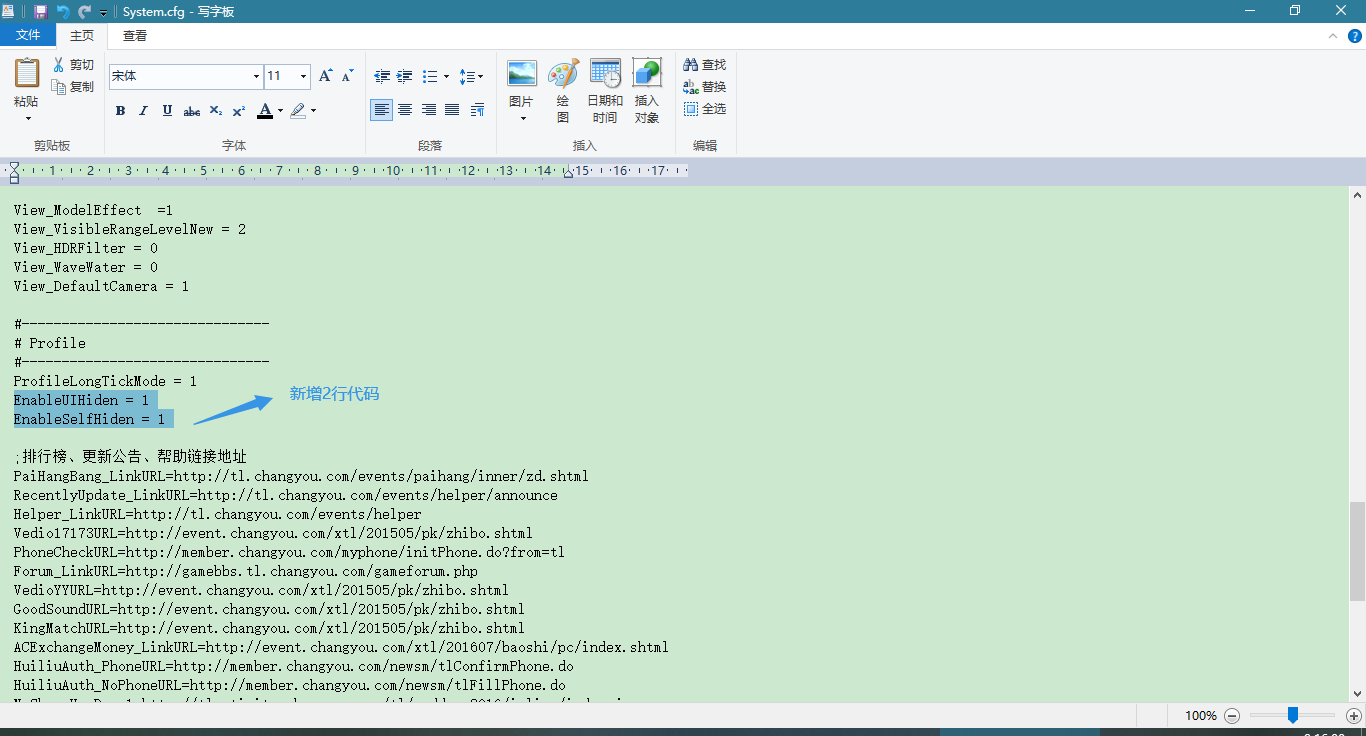The width and height of the screenshot is (1366, 736).
Task: Open the paragraph settings dialog icon
Action: click(x=477, y=110)
